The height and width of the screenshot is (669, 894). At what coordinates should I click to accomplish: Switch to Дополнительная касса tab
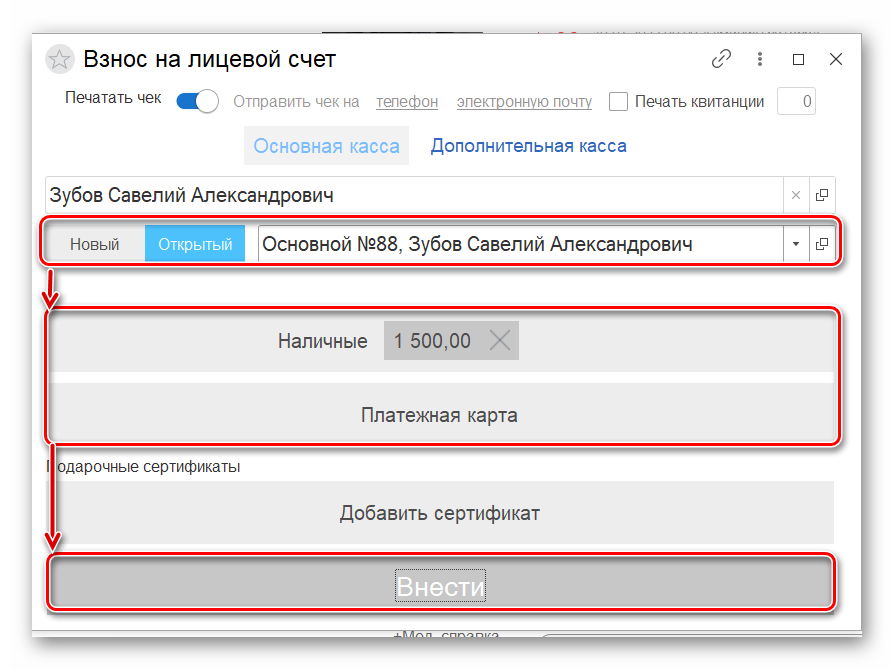[528, 146]
